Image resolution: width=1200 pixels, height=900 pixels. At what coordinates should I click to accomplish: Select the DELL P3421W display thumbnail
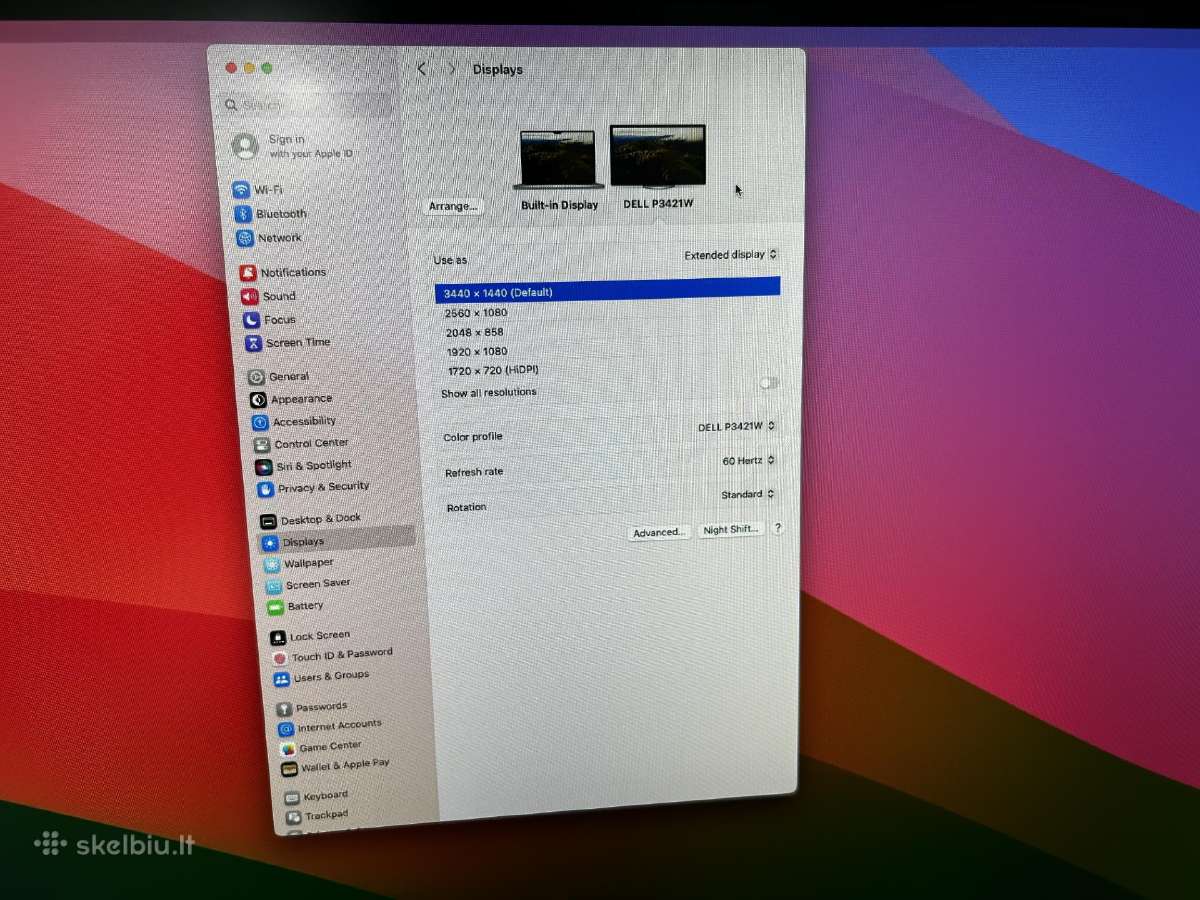[x=657, y=156]
